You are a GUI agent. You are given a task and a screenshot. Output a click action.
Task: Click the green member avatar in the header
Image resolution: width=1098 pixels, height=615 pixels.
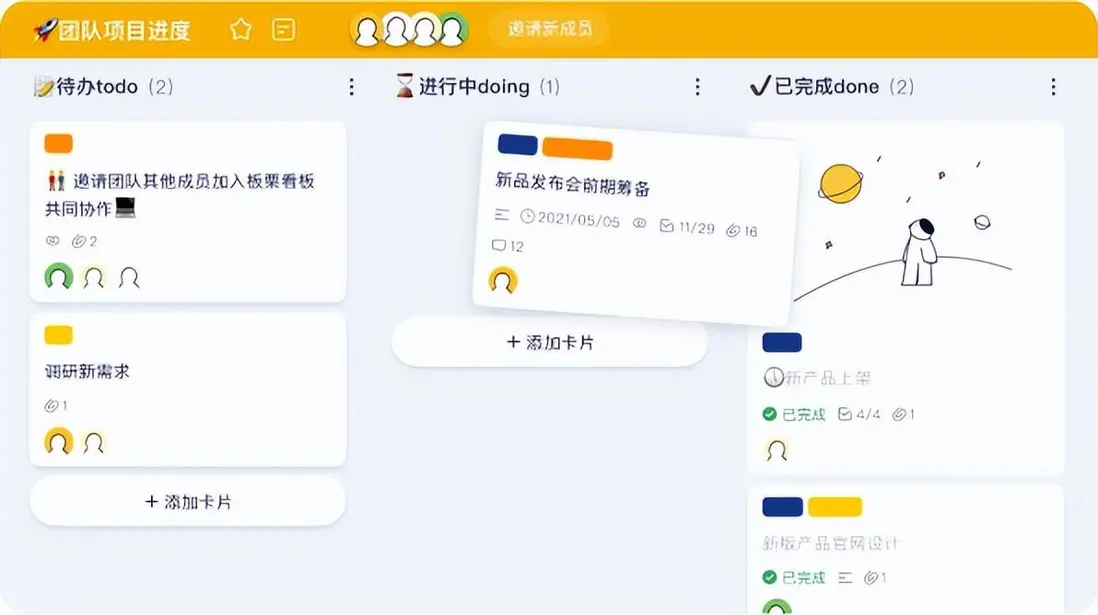point(452,30)
